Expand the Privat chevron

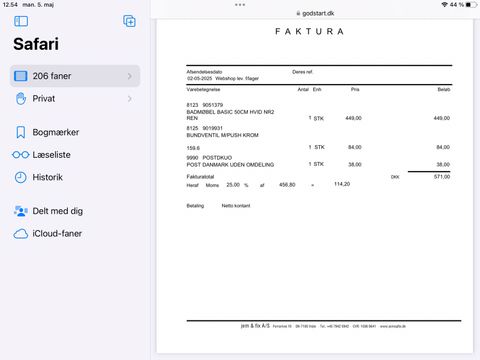pyautogui.click(x=130, y=99)
